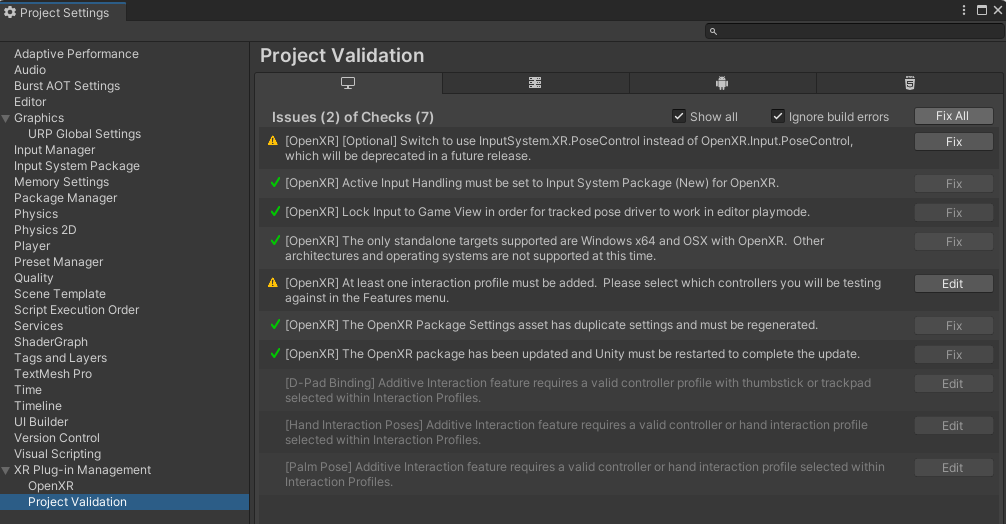This screenshot has height=524, width=1006.
Task: Open Player settings
Action: (x=32, y=246)
